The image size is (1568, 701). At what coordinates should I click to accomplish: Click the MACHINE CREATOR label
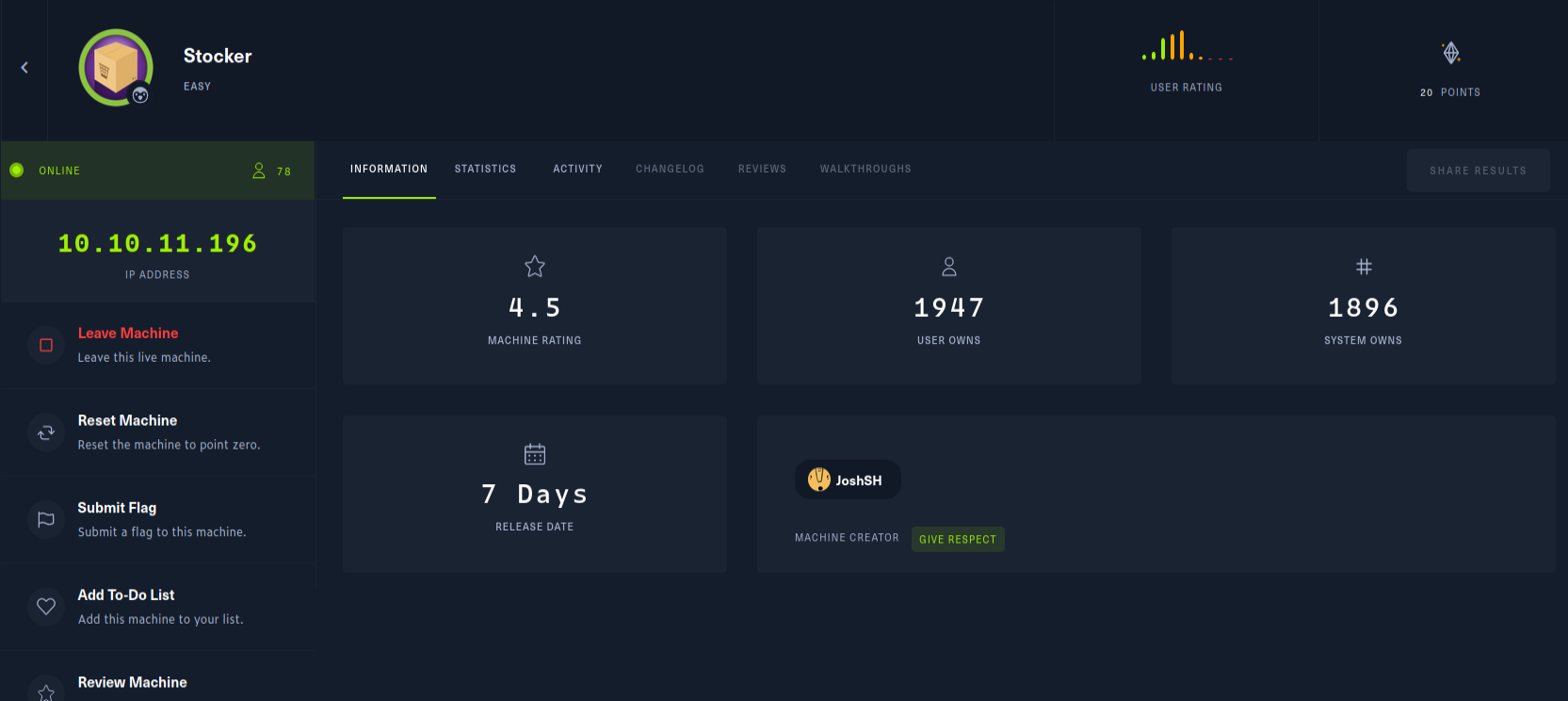(x=847, y=538)
